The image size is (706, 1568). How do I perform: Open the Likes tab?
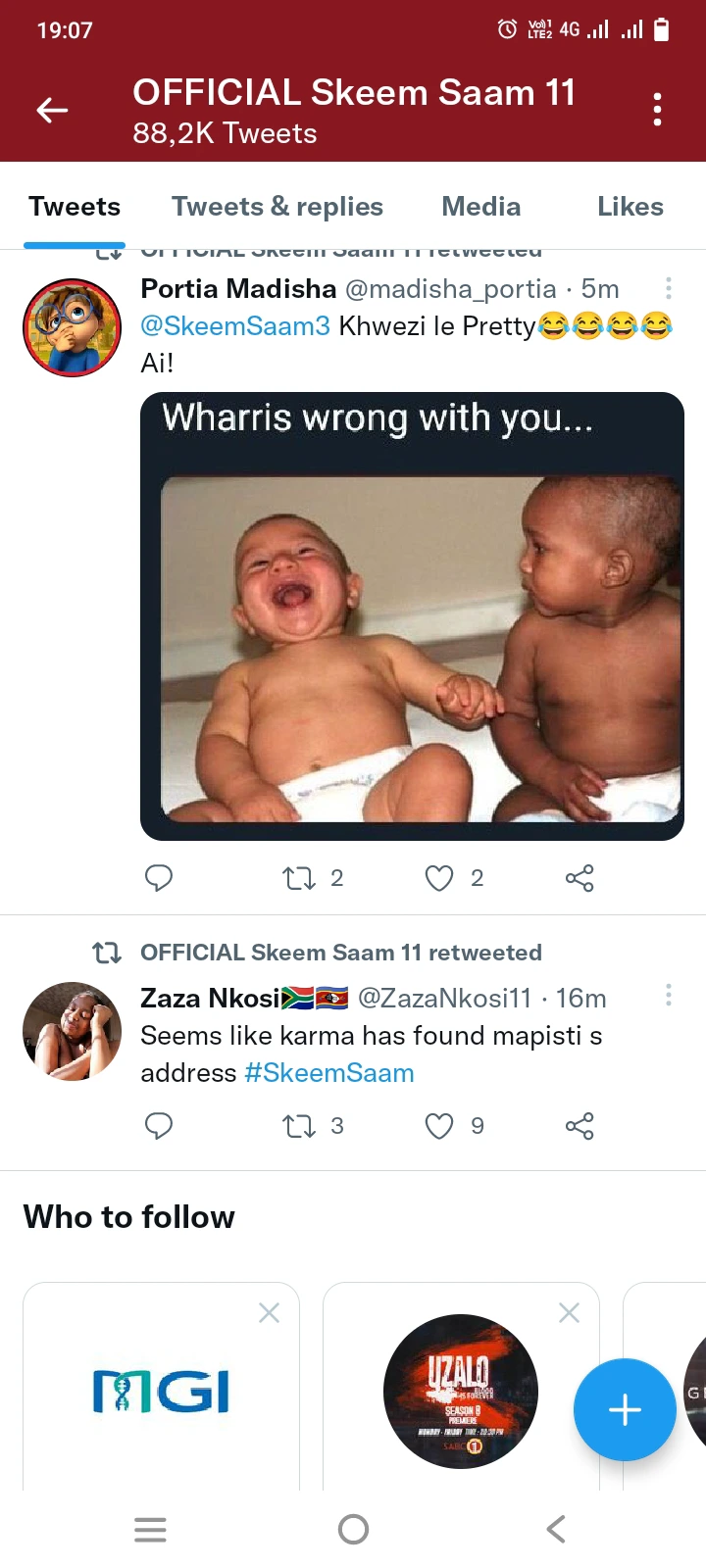pyautogui.click(x=630, y=207)
